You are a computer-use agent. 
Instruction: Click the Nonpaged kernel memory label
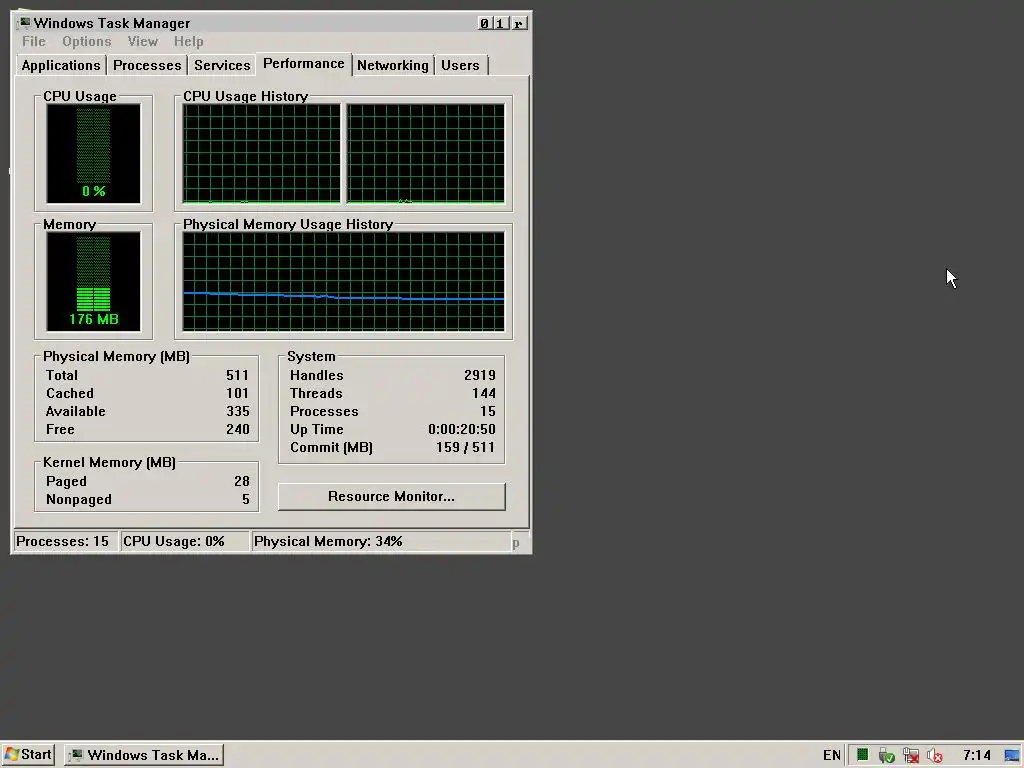click(x=78, y=500)
